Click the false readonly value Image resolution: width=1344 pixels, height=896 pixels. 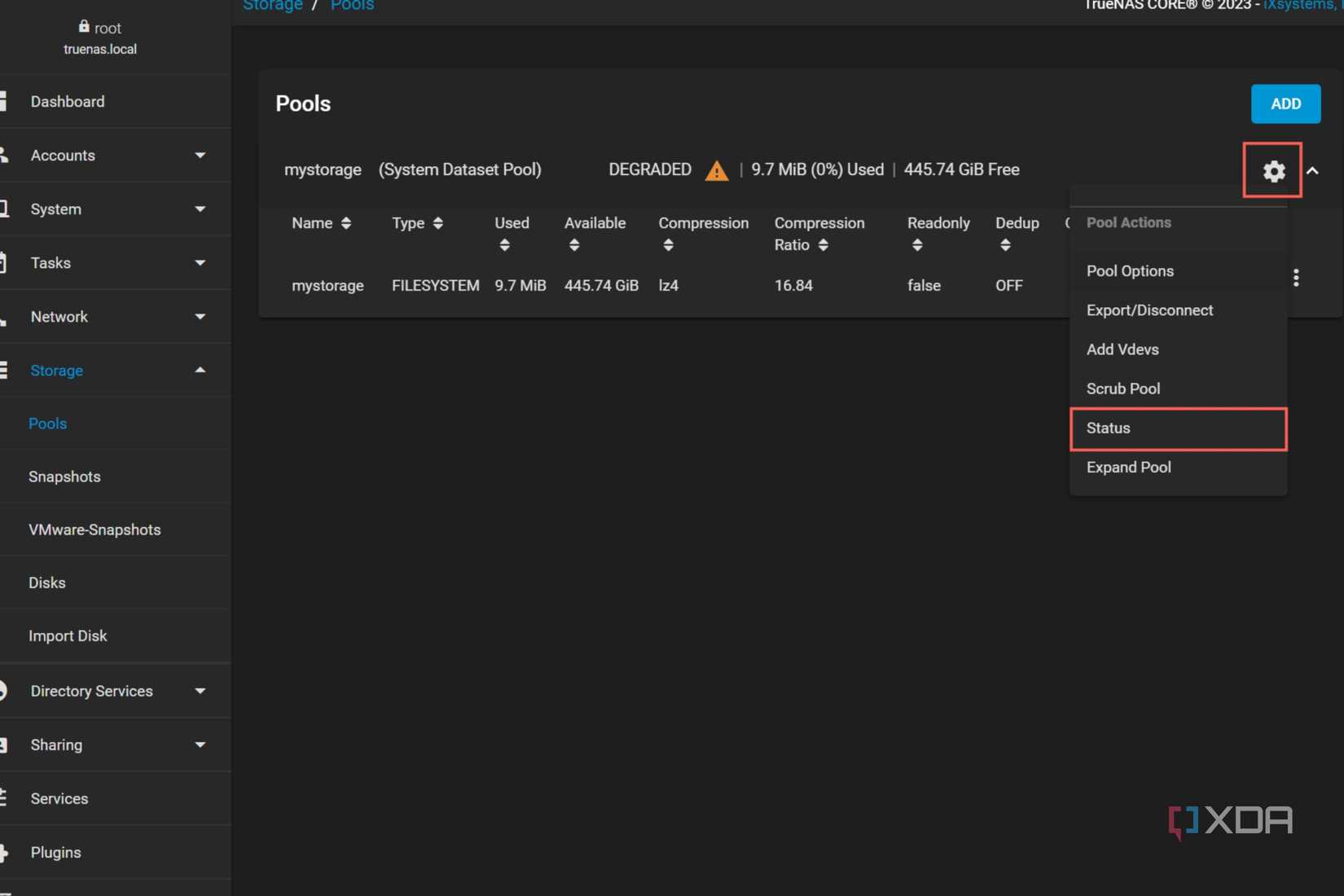tap(924, 286)
